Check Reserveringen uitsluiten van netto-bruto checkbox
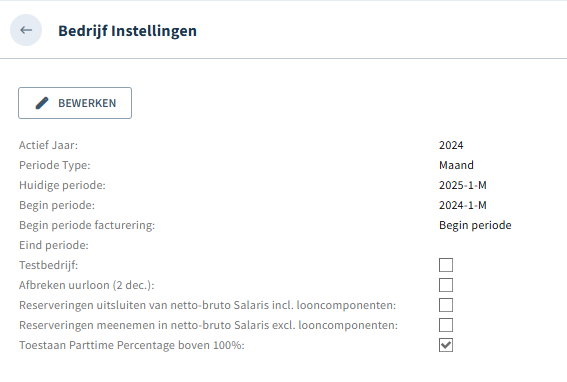The width and height of the screenshot is (567, 382). pyautogui.click(x=446, y=305)
